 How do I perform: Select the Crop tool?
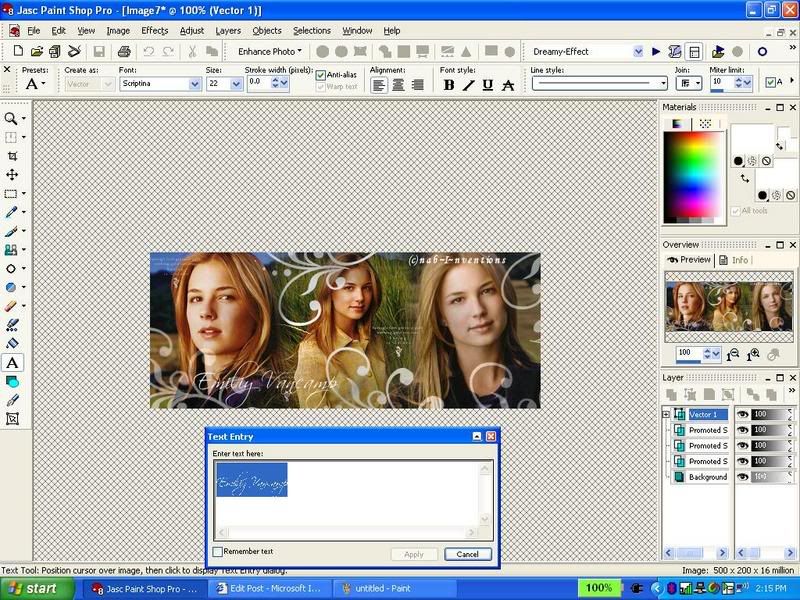coord(12,156)
